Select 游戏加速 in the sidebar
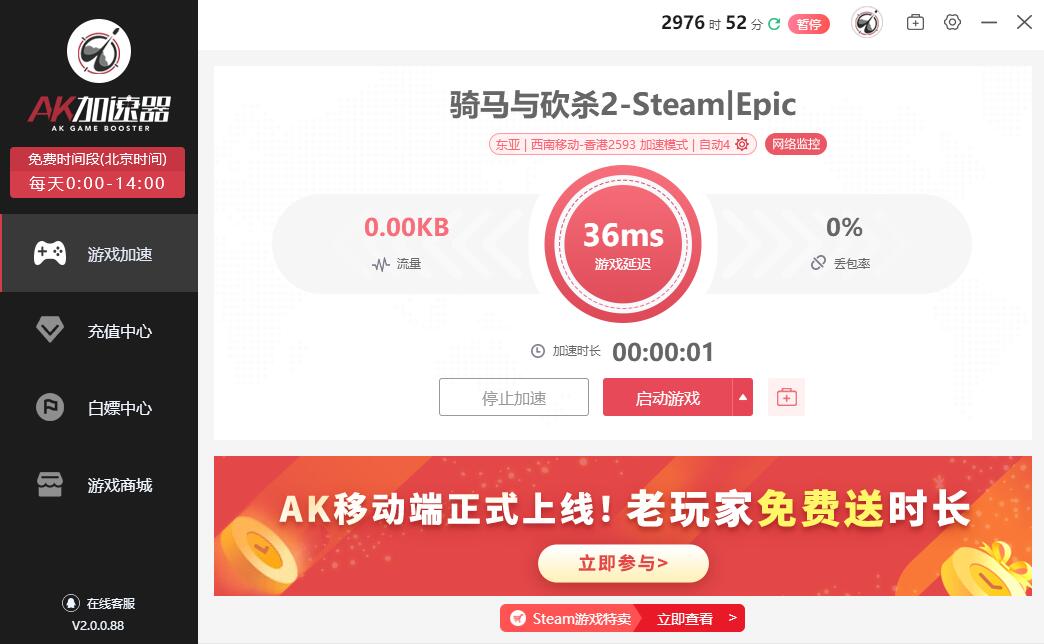1044x644 pixels. pos(99,254)
